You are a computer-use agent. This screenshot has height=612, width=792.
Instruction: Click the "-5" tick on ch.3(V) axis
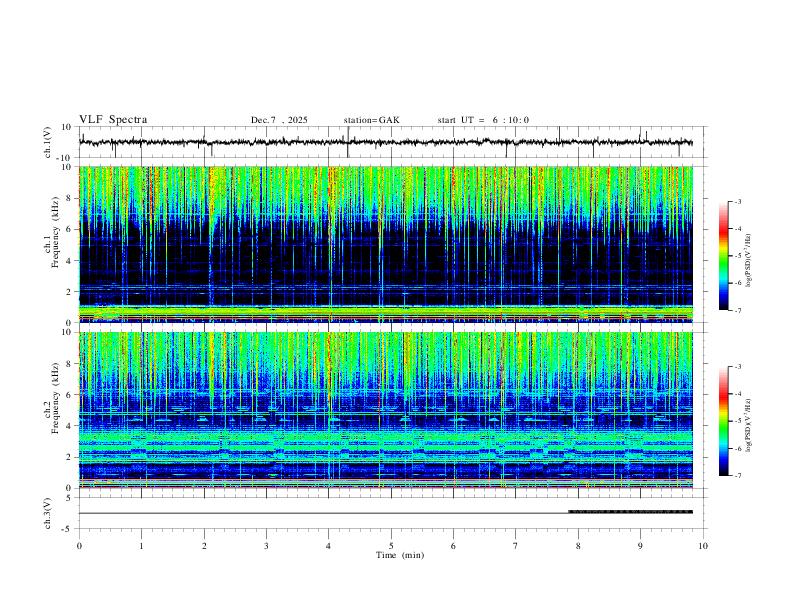click(68, 529)
